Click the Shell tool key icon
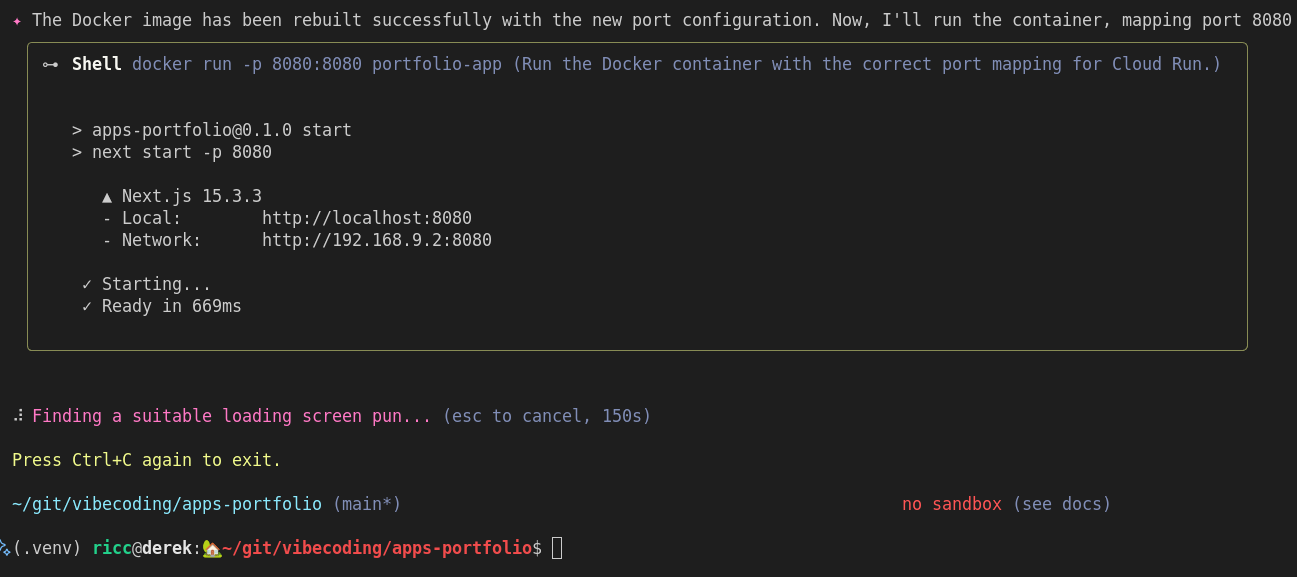 click(50, 65)
